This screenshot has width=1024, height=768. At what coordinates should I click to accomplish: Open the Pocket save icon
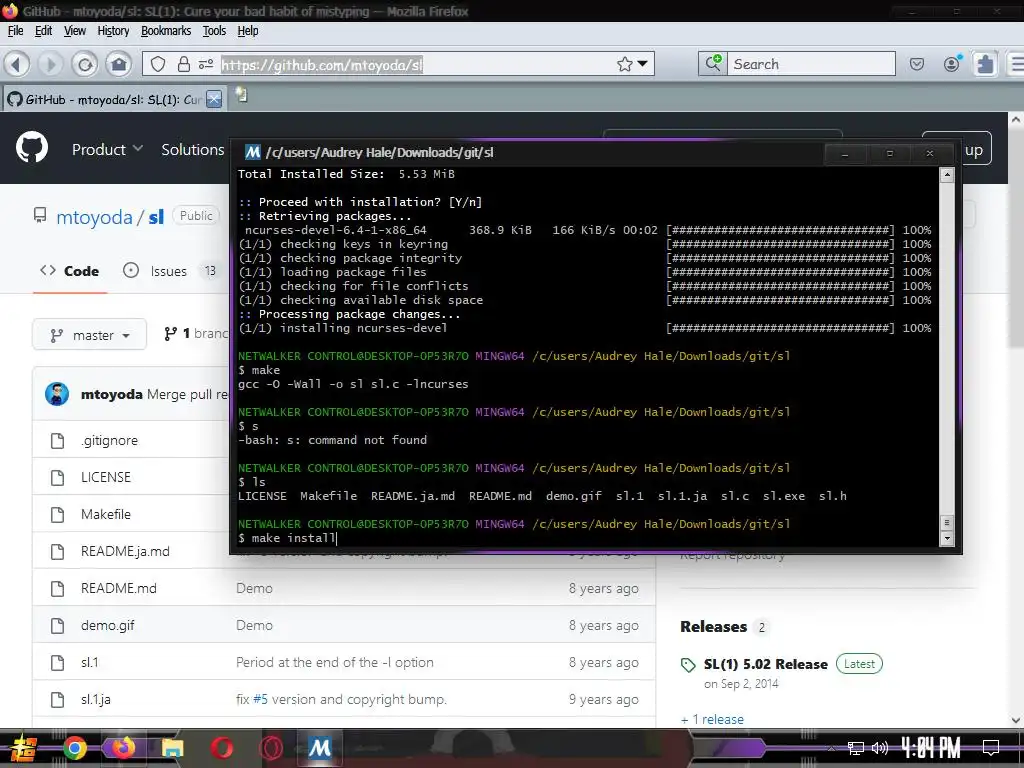[x=917, y=64]
